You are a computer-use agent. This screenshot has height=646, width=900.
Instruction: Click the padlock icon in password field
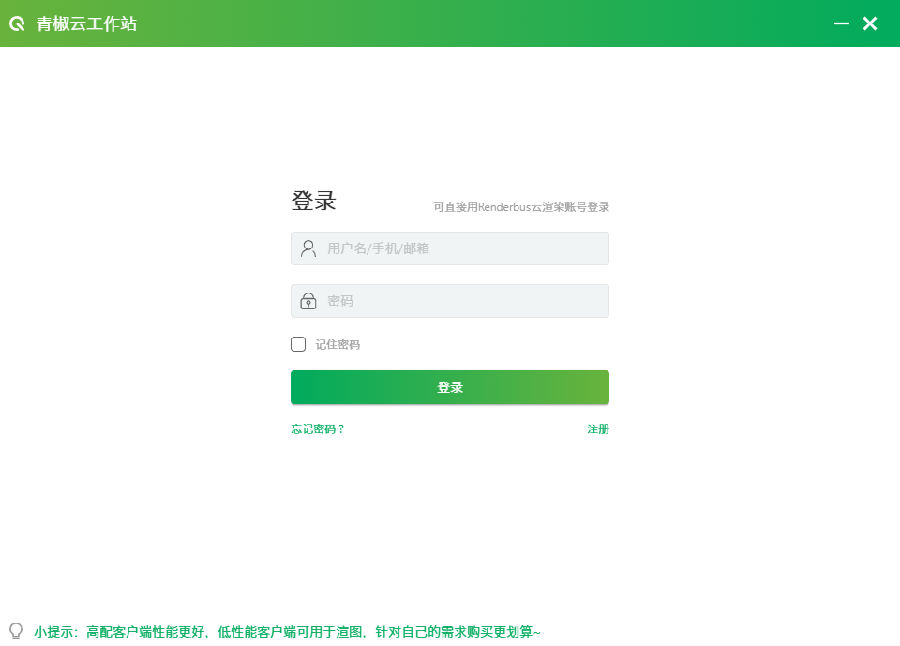[308, 301]
